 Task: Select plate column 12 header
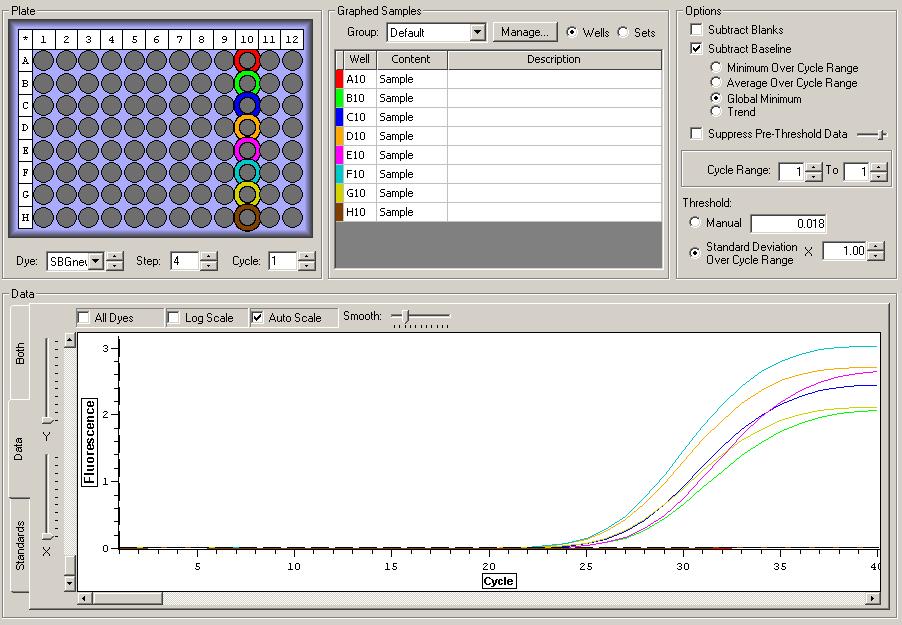(x=292, y=39)
